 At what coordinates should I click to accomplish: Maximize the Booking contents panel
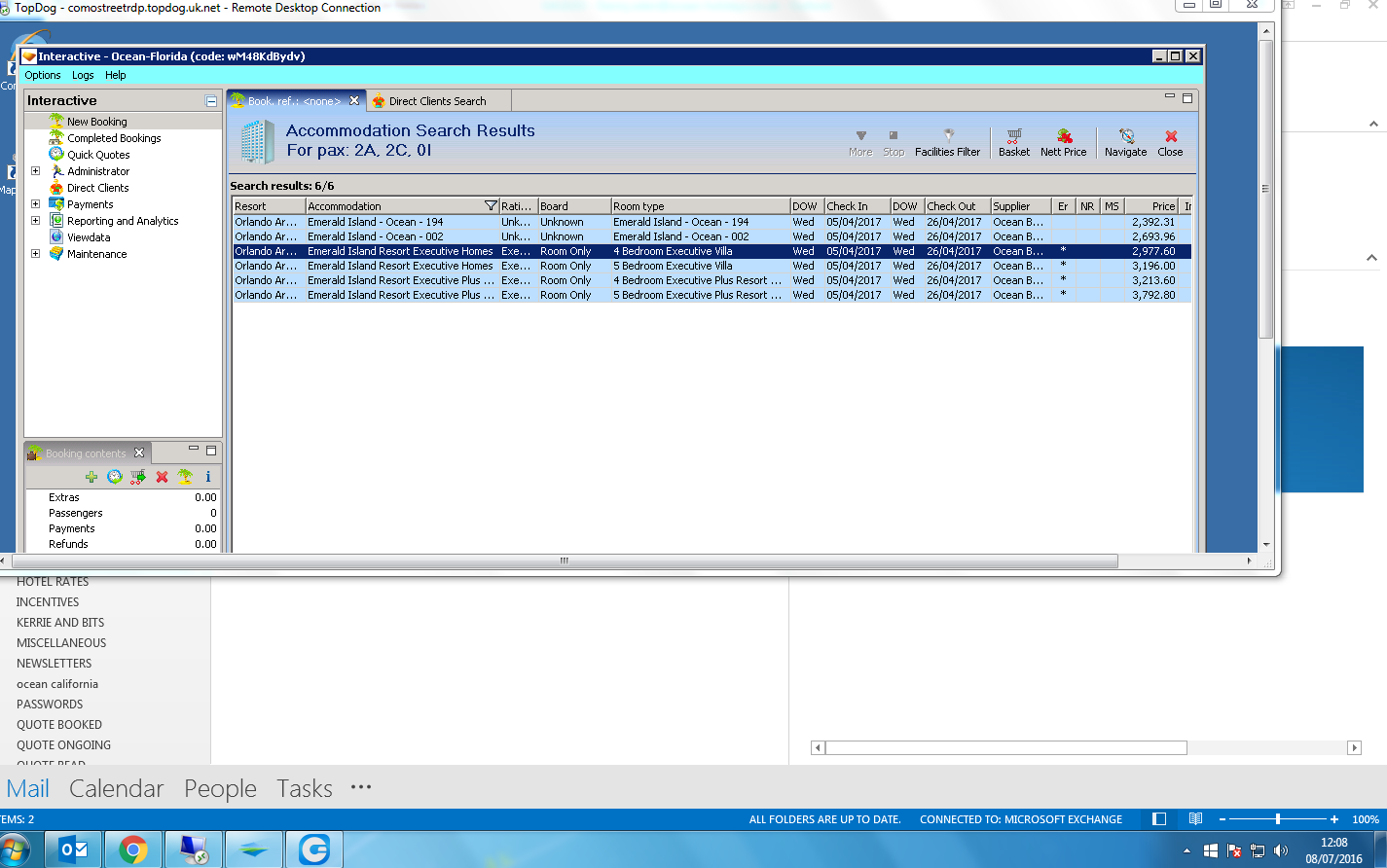click(211, 451)
